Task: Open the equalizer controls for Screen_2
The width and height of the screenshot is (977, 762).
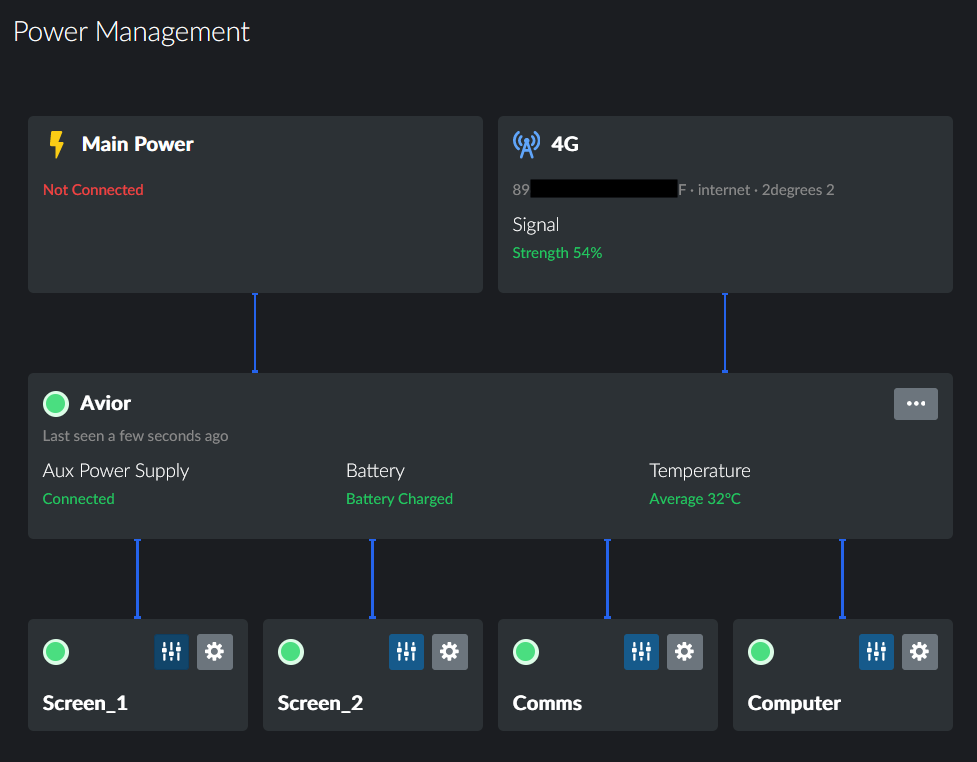Action: click(406, 651)
